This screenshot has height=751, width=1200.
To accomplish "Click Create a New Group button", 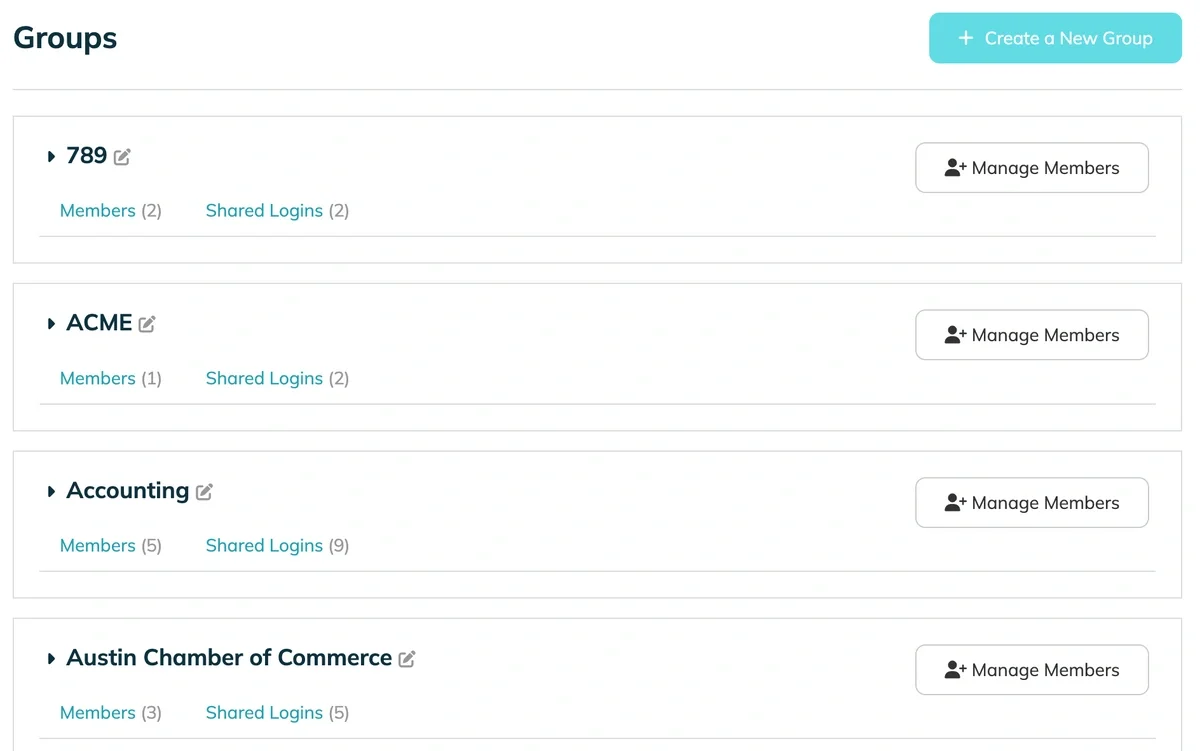I will click(1055, 38).
